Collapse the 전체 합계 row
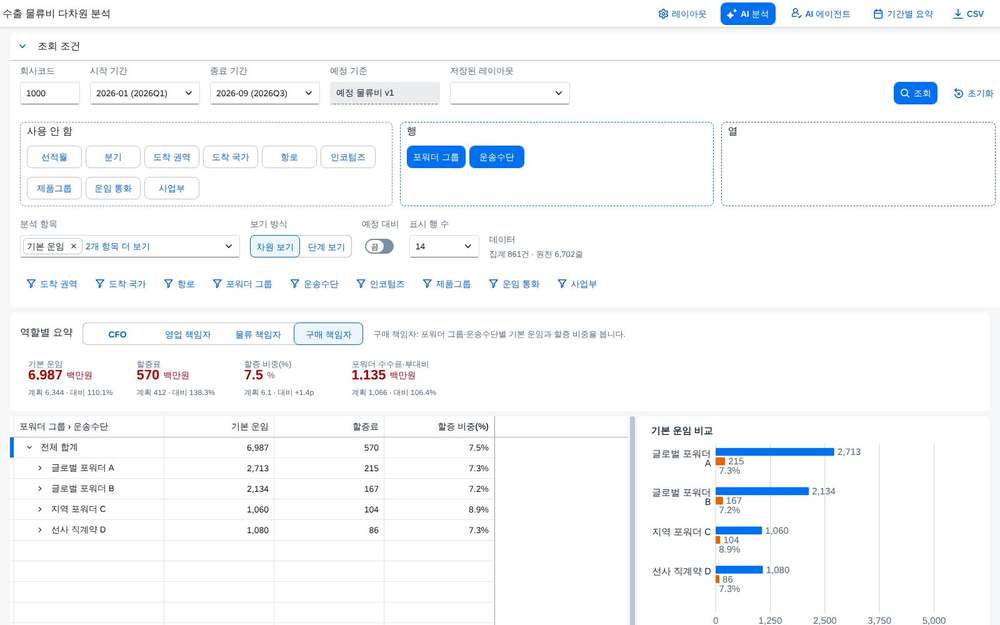Image resolution: width=1000 pixels, height=625 pixels. click(29, 448)
